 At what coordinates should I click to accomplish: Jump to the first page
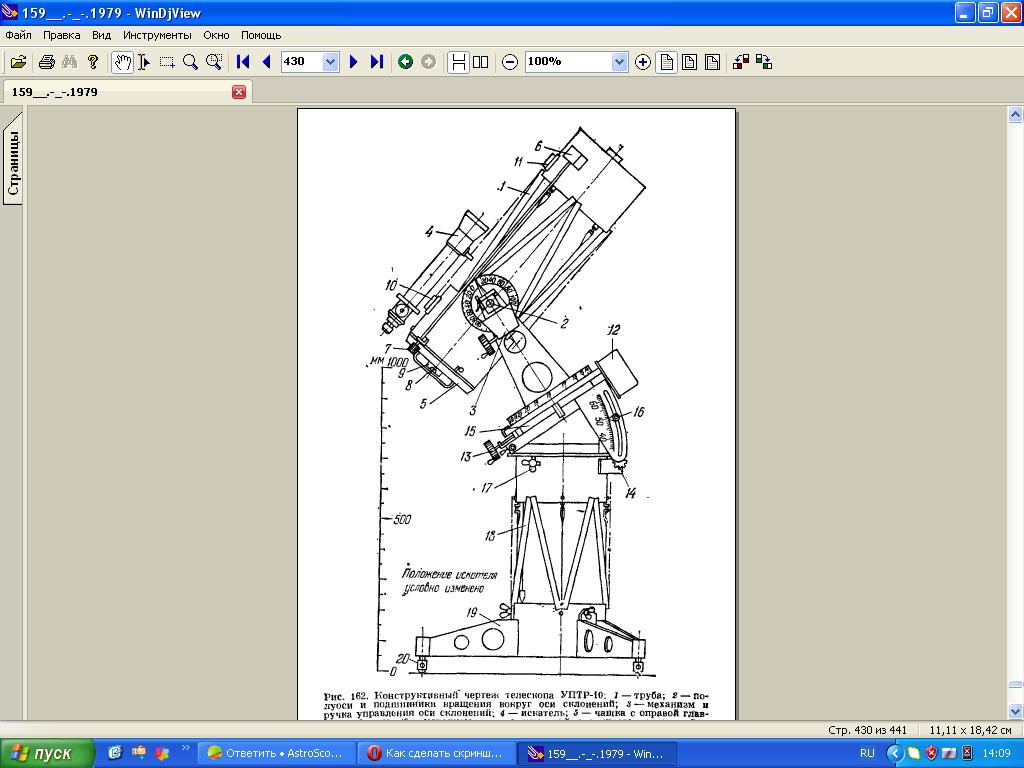(243, 62)
